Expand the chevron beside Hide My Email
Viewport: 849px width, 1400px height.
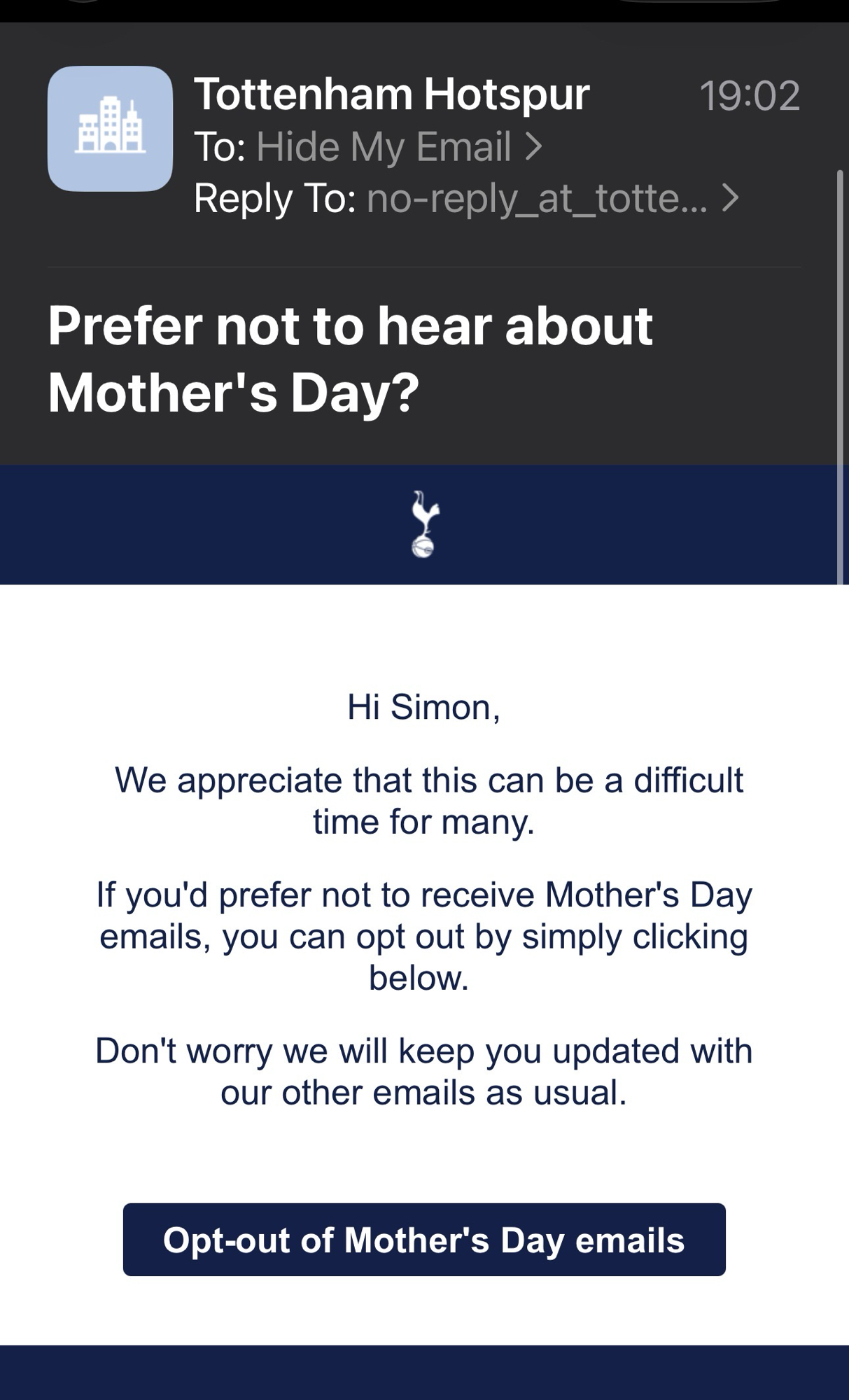[x=533, y=146]
